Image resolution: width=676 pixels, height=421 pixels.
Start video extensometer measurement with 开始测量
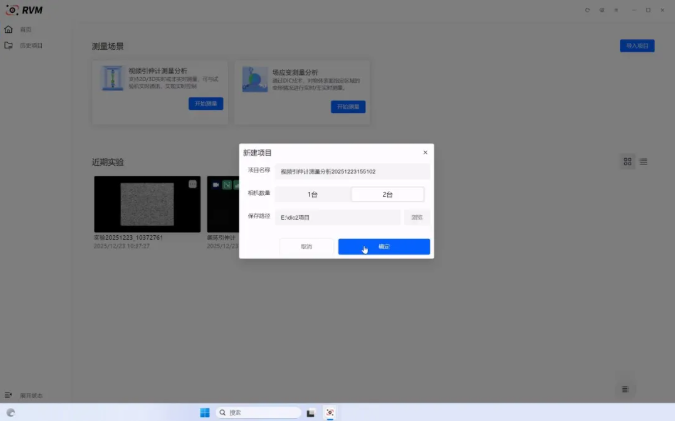point(206,103)
